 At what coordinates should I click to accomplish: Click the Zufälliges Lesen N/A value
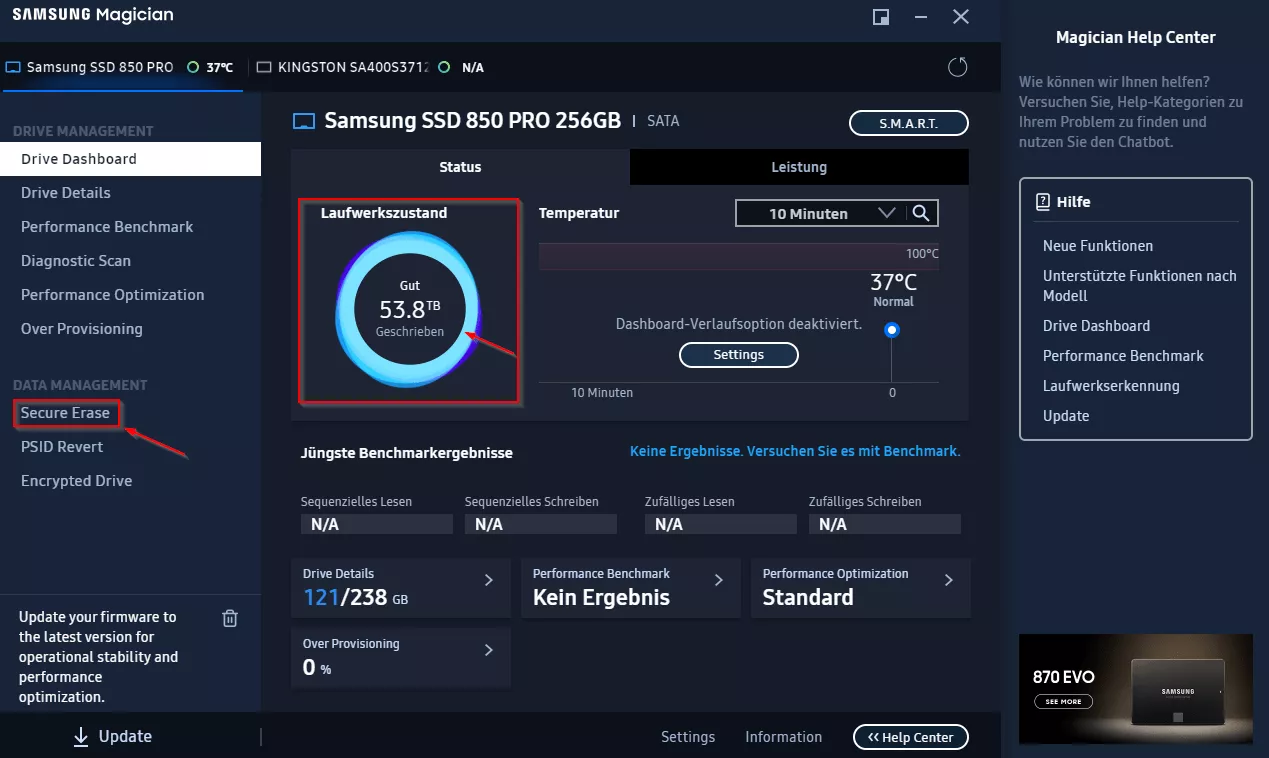tap(721, 524)
